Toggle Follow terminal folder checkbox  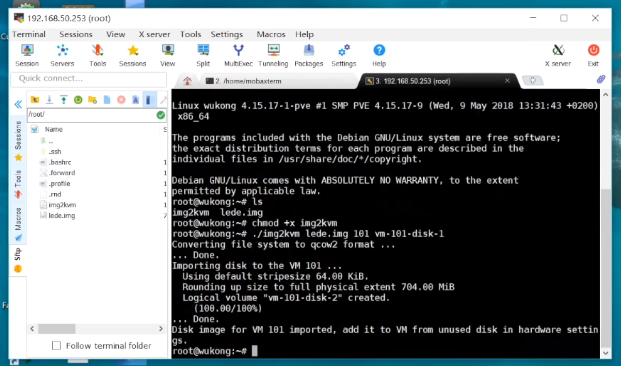tap(57, 345)
